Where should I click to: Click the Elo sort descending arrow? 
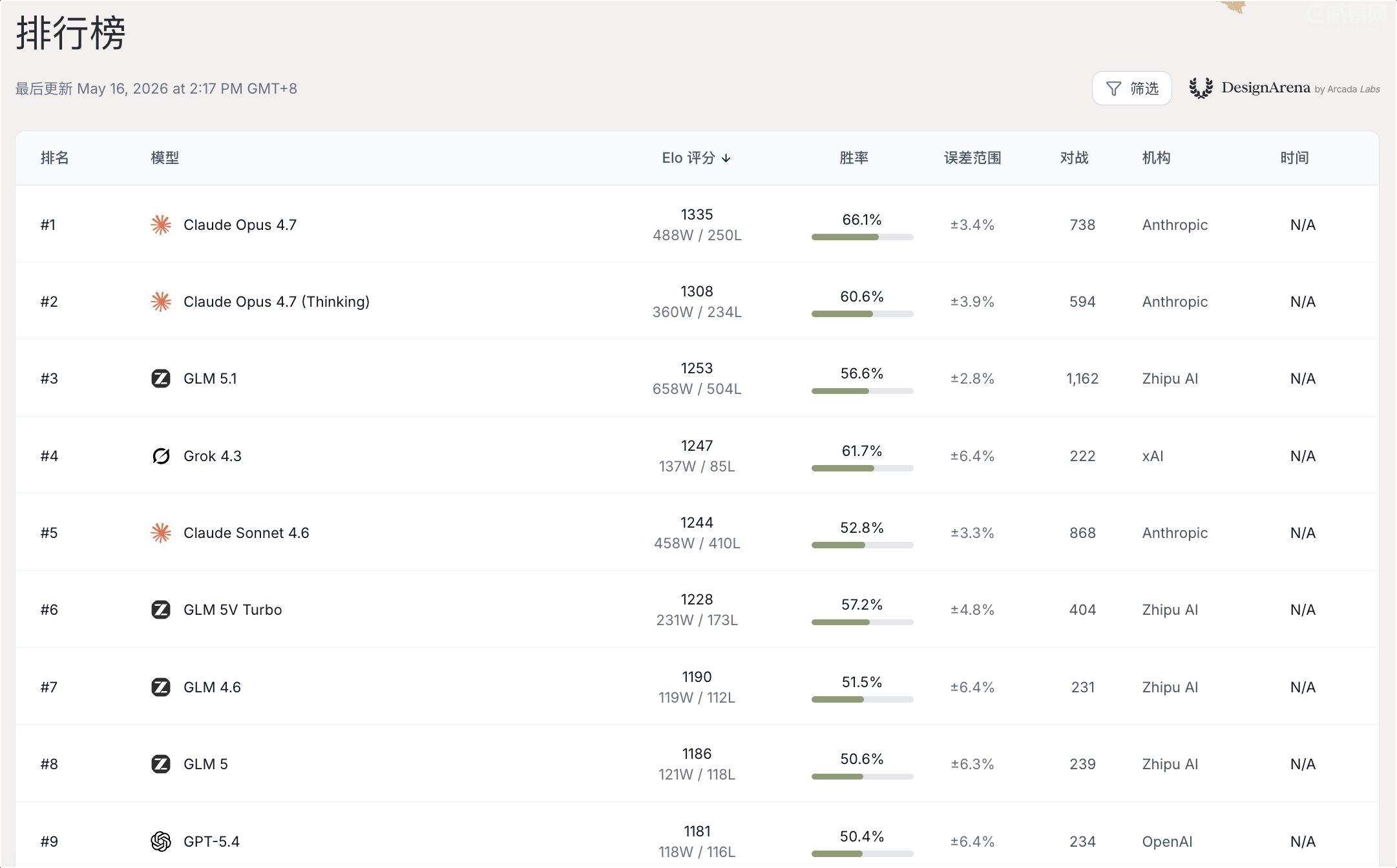(x=726, y=158)
